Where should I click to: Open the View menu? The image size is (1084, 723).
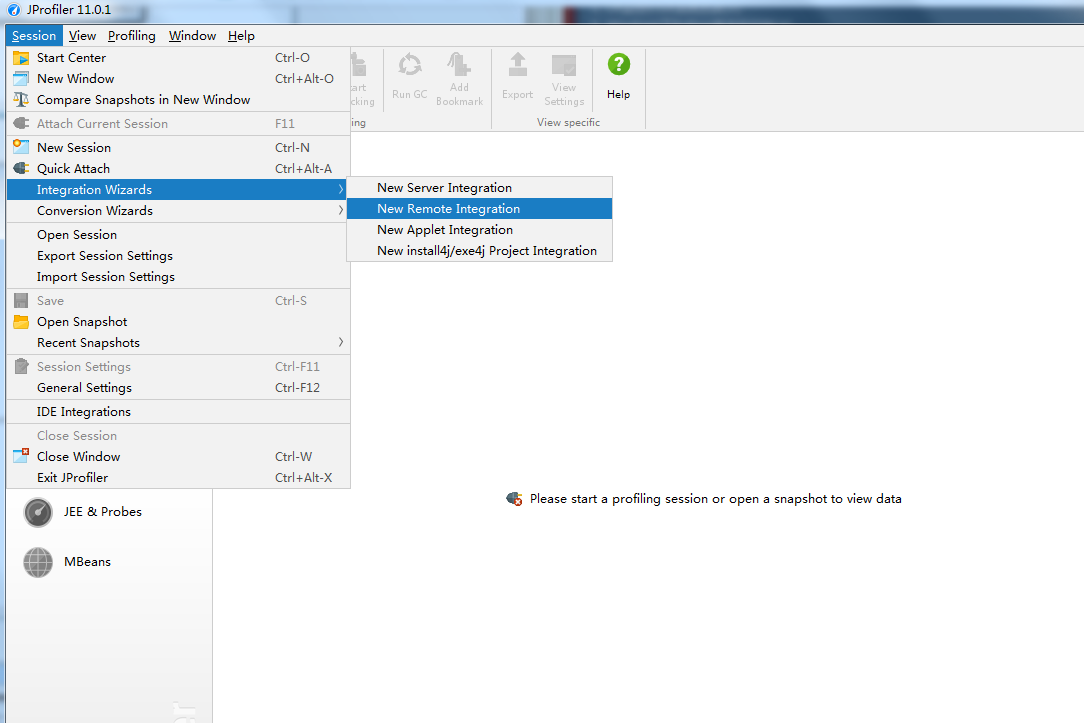tap(82, 36)
